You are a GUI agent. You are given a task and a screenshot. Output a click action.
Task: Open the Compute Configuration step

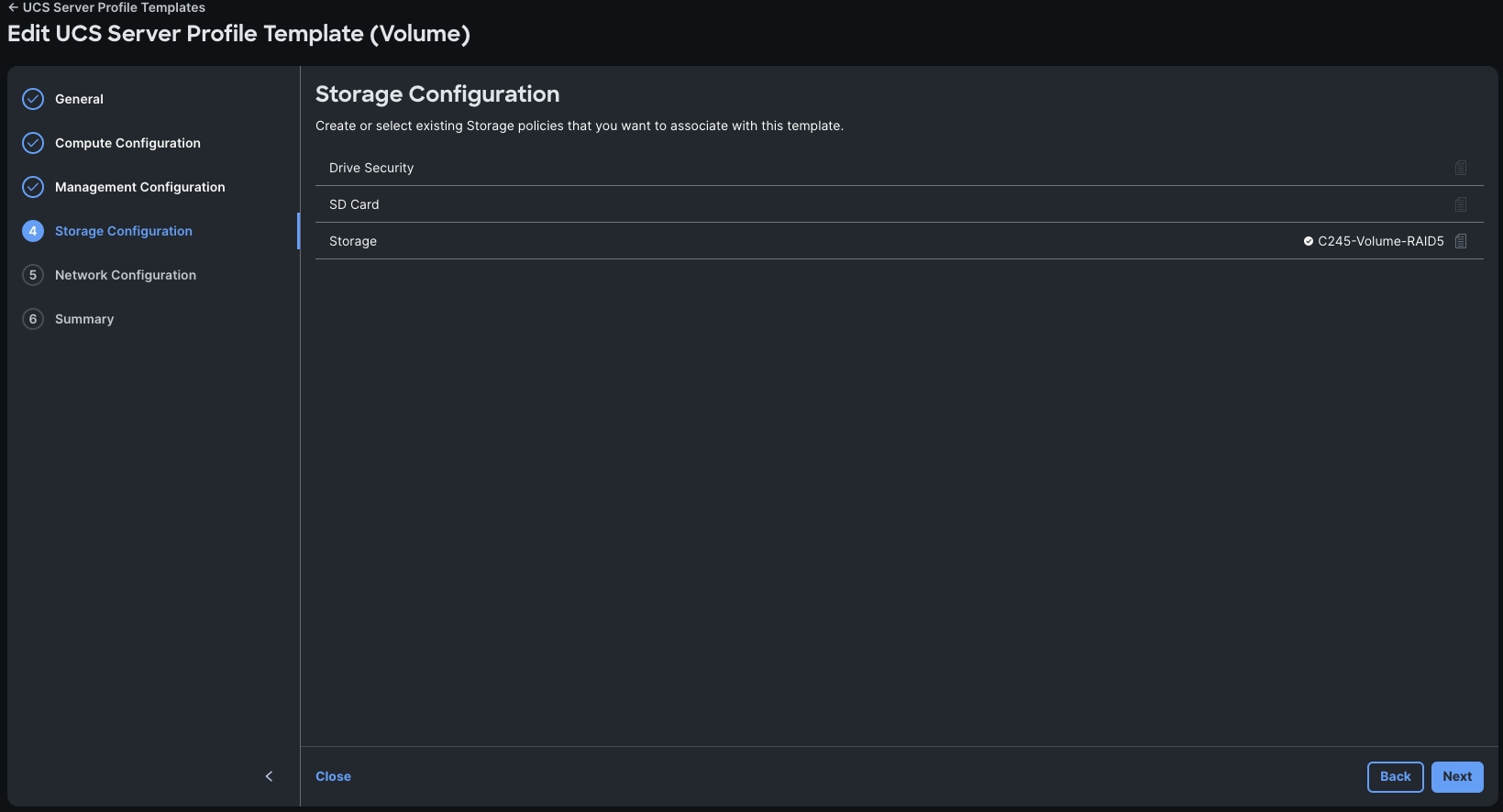pos(127,143)
